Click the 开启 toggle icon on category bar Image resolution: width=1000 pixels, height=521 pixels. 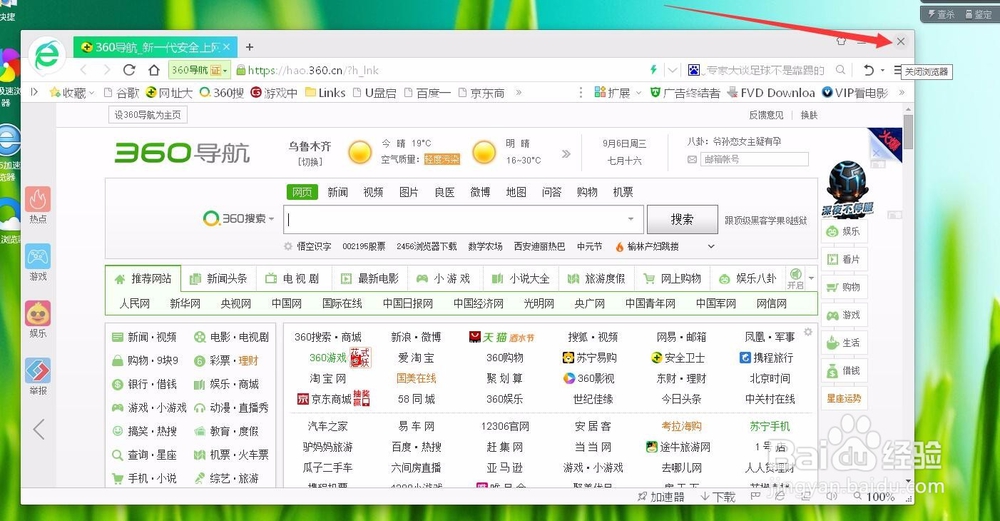(x=795, y=279)
